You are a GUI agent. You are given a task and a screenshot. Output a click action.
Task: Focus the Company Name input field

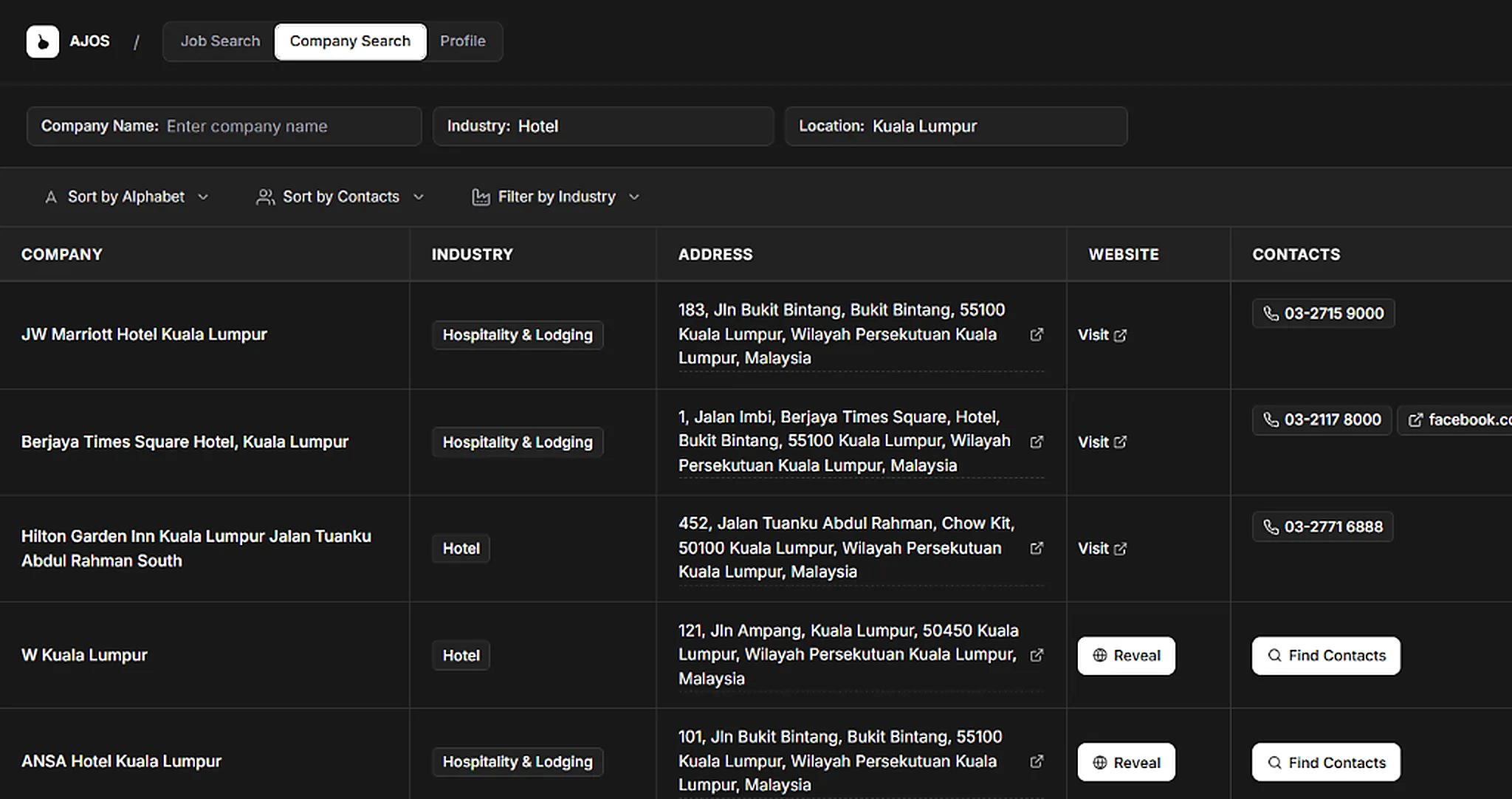[x=224, y=126]
